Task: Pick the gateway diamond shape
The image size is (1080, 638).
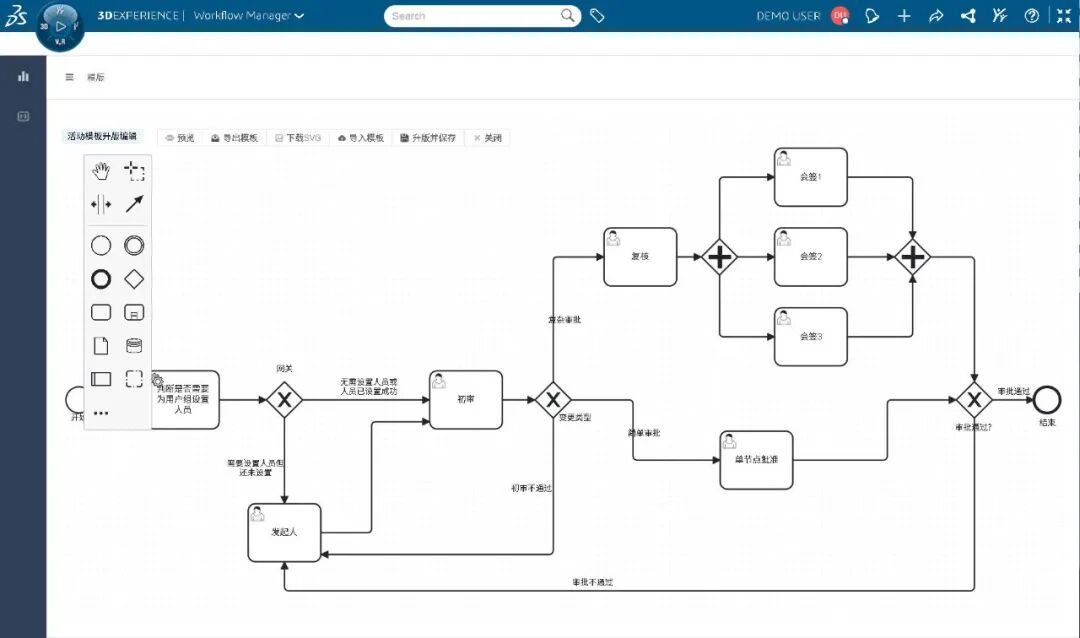Action: click(134, 279)
